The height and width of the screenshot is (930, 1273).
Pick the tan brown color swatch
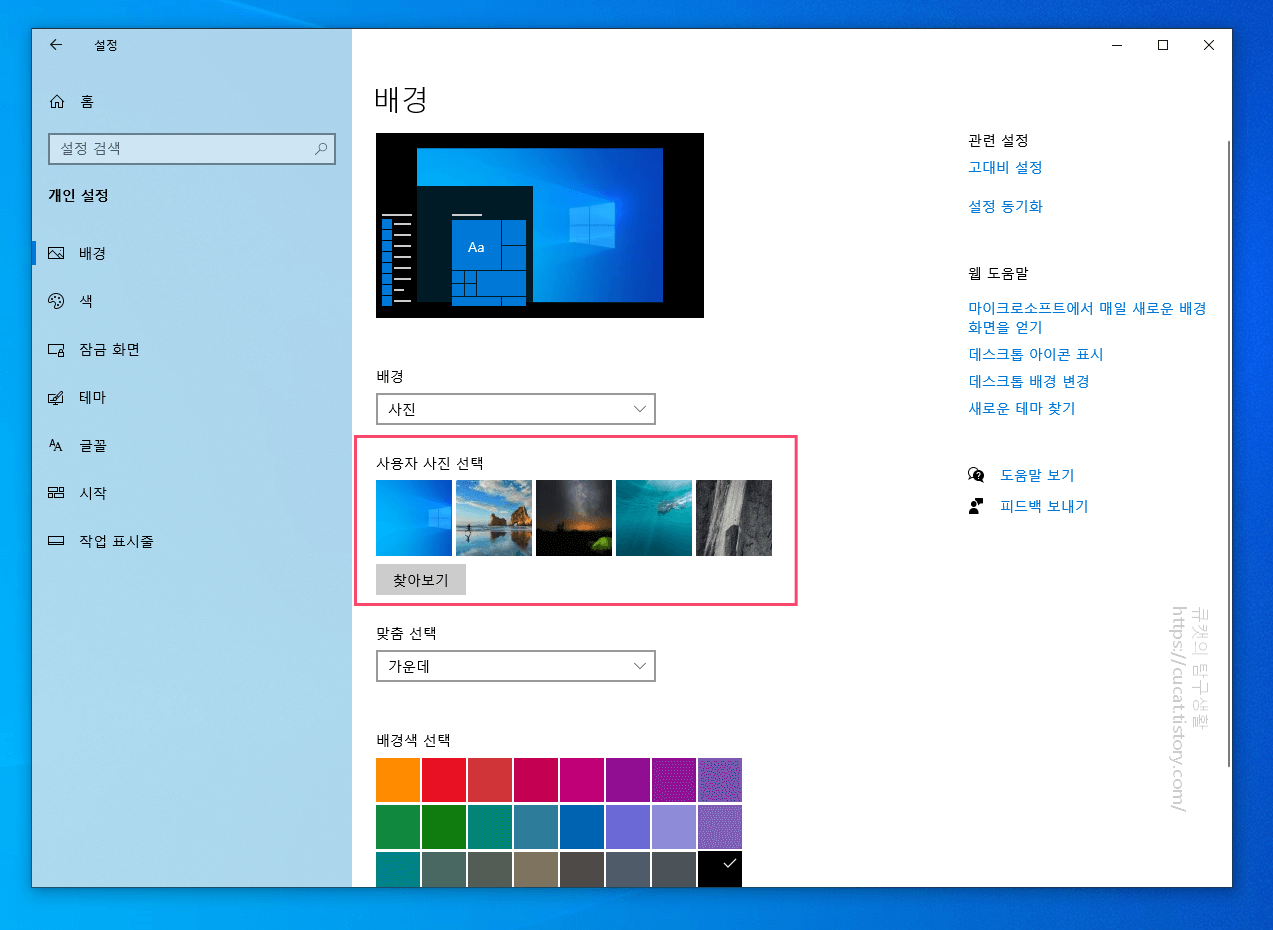click(536, 868)
